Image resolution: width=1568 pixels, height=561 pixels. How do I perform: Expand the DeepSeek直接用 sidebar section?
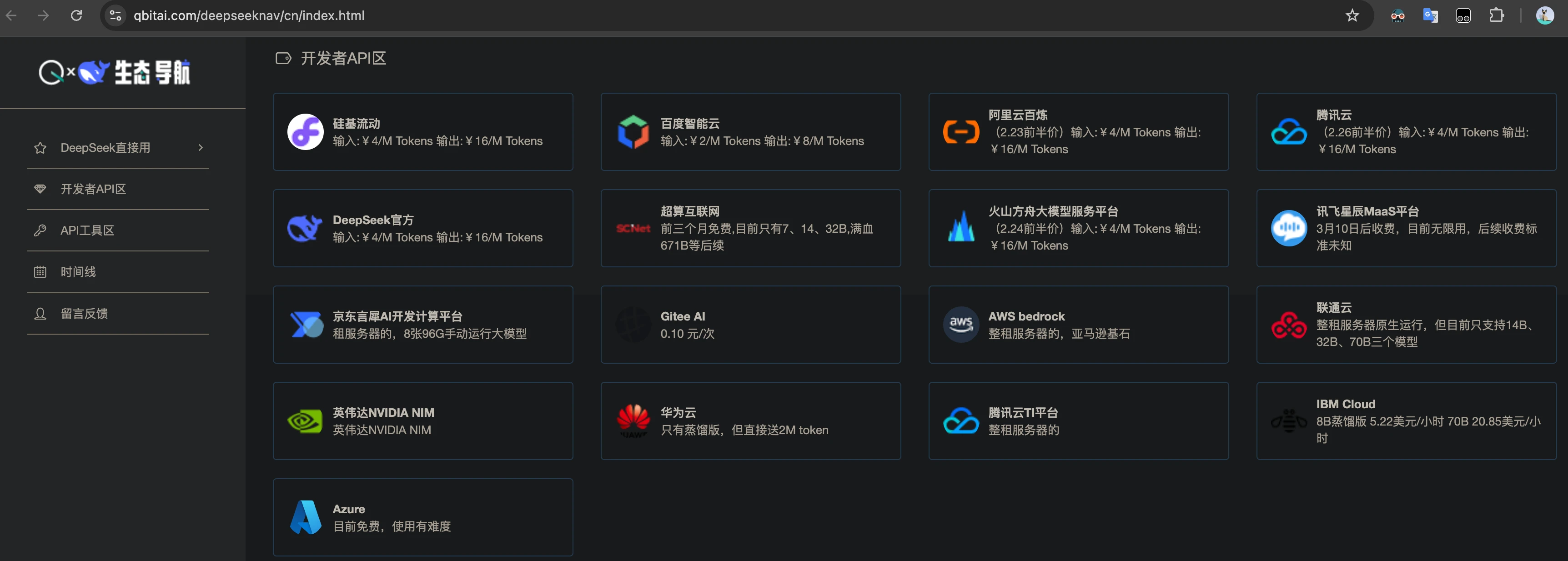pos(119,147)
